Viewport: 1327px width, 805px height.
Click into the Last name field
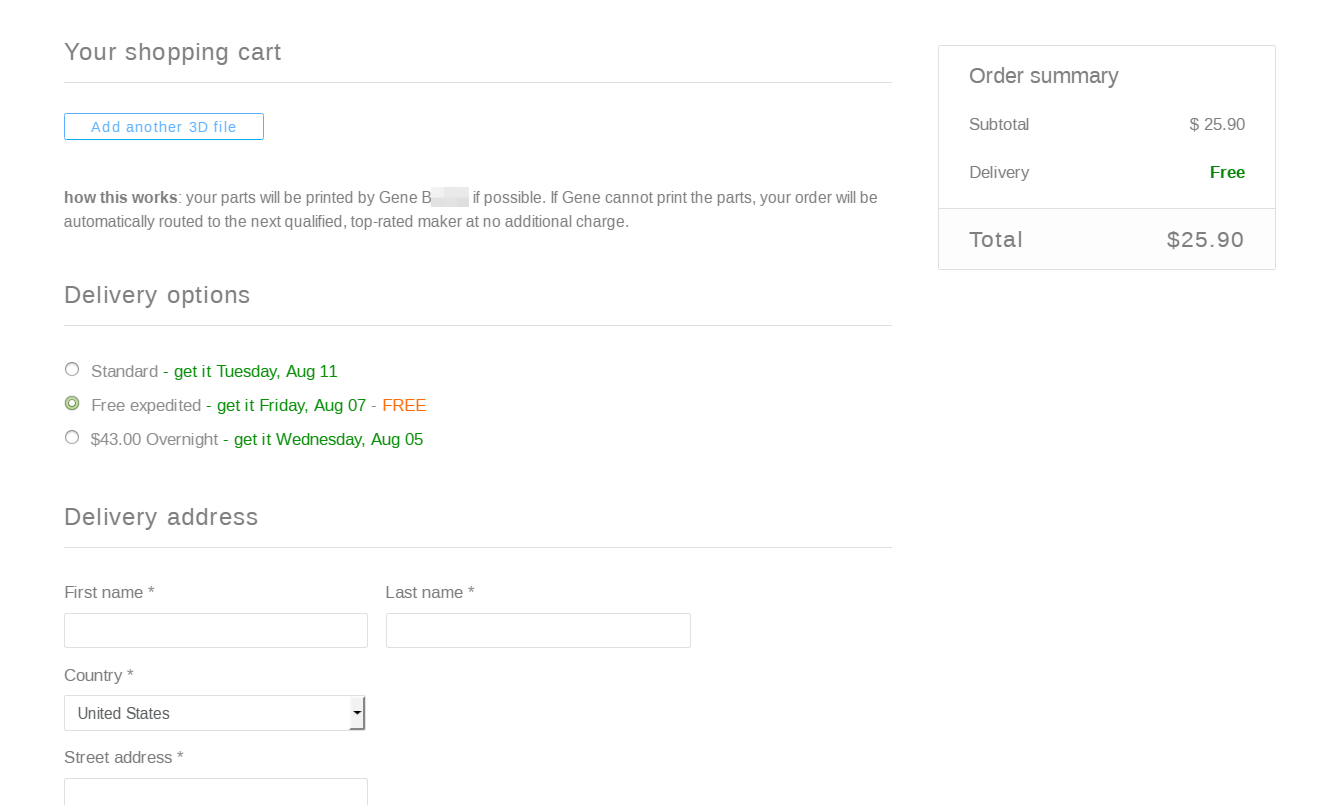point(538,630)
